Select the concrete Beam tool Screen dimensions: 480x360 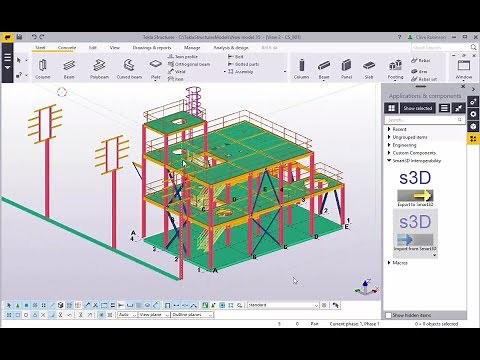[x=324, y=69]
